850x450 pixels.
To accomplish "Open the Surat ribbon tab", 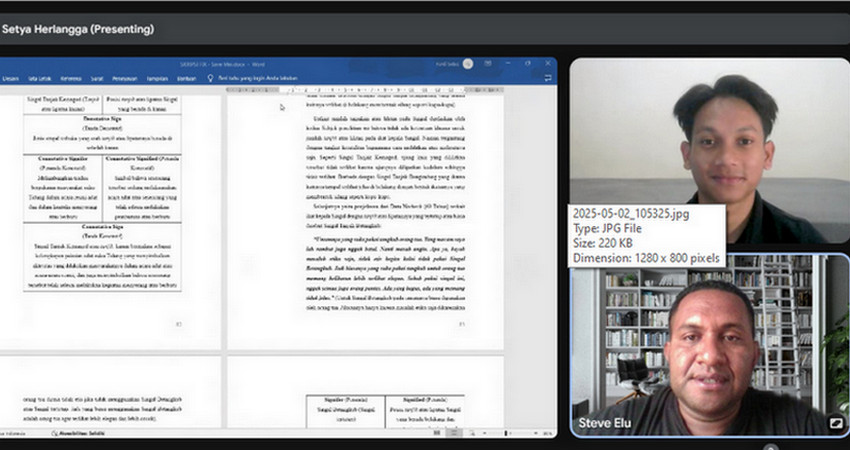I will [97, 79].
